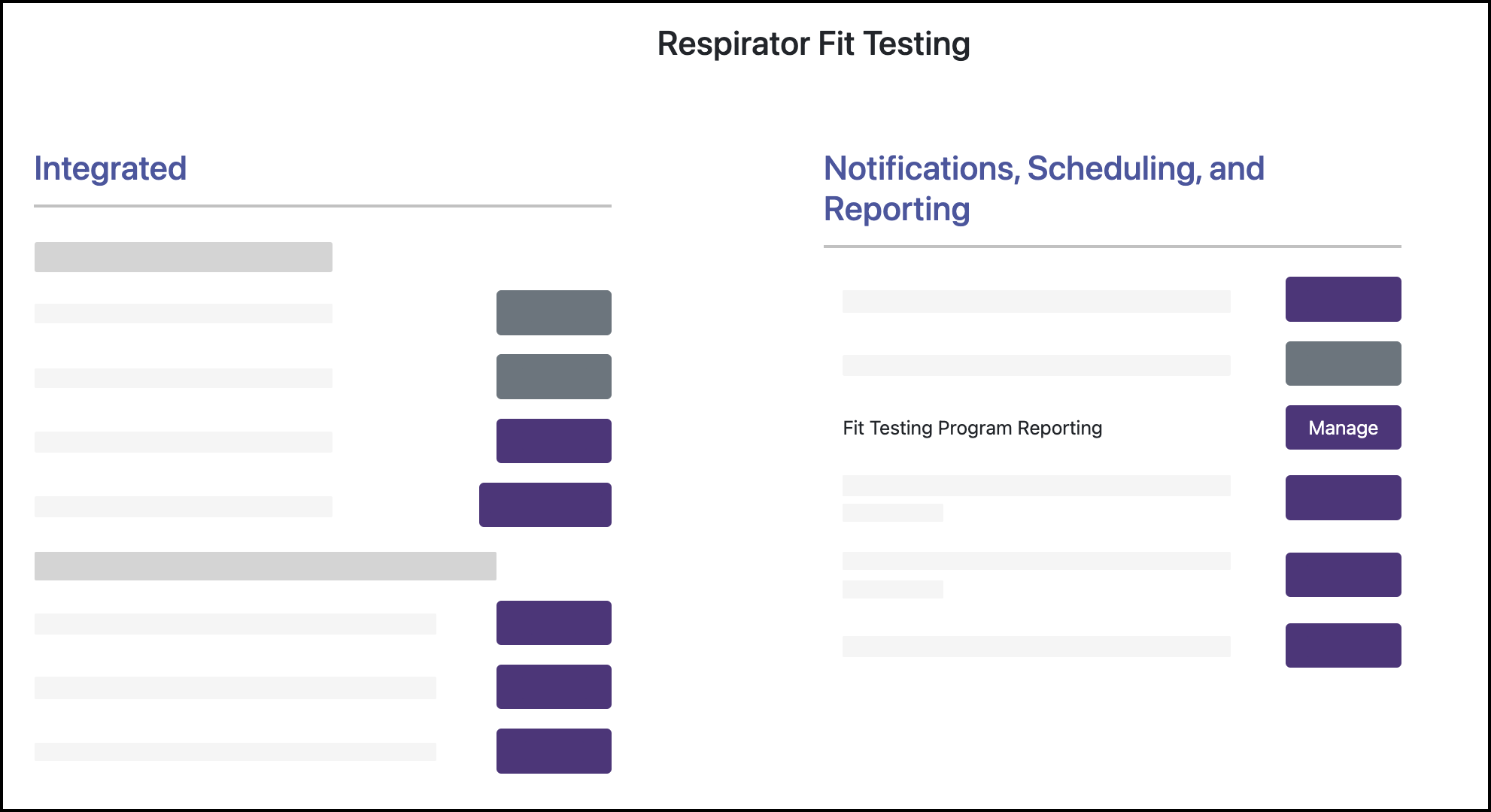The height and width of the screenshot is (812, 1491).
Task: Click the middle purple button in Integrated's lower group
Action: (x=553, y=686)
